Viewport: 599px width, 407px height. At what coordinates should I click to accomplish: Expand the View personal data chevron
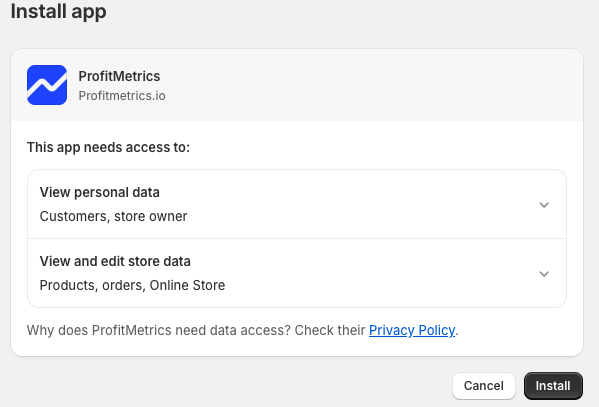[544, 205]
